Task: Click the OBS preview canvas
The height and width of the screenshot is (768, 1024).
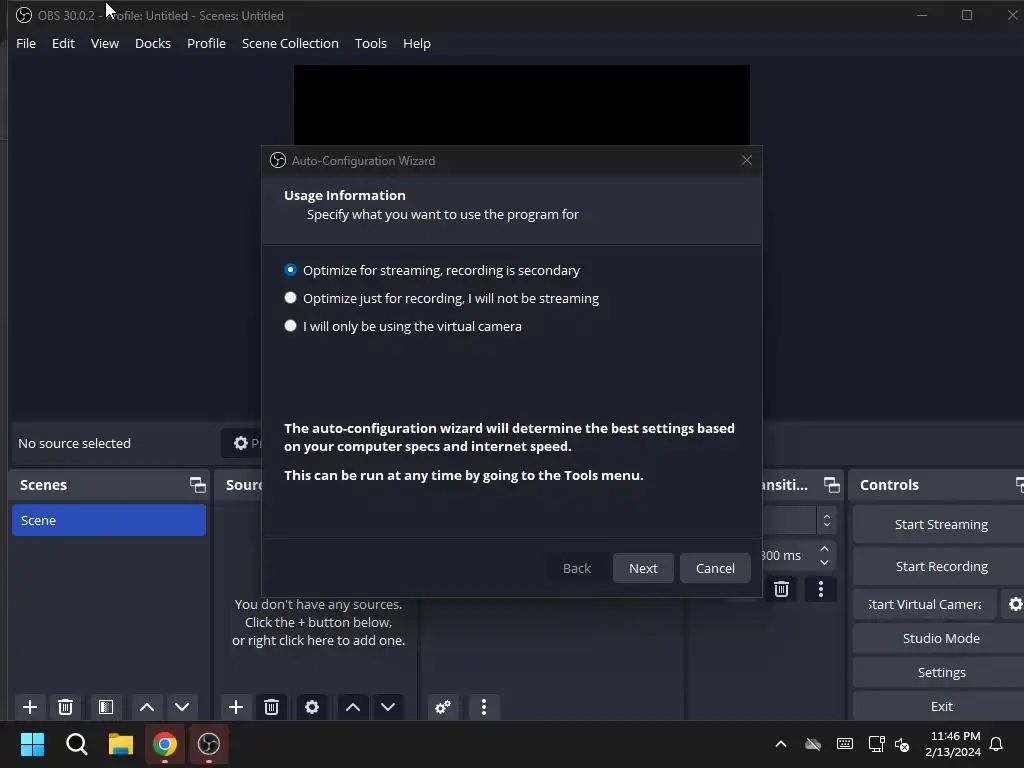Action: 522,104
